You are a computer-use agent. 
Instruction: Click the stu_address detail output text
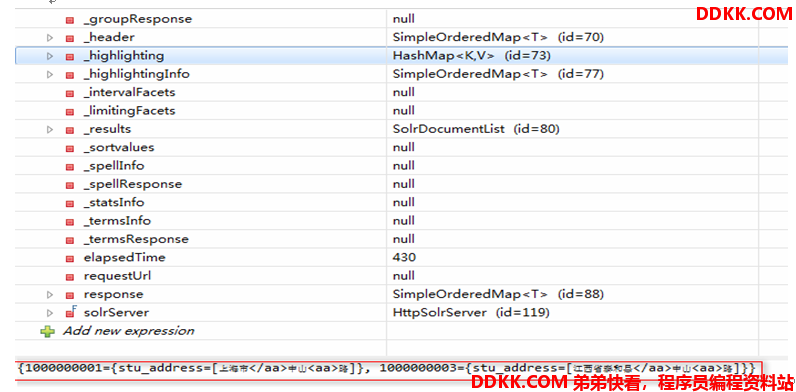tap(387, 369)
